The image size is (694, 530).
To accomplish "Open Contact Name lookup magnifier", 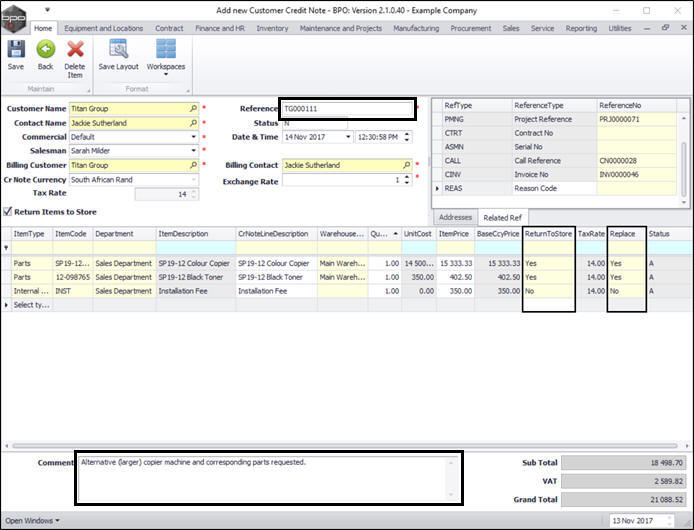I will click(x=193, y=123).
